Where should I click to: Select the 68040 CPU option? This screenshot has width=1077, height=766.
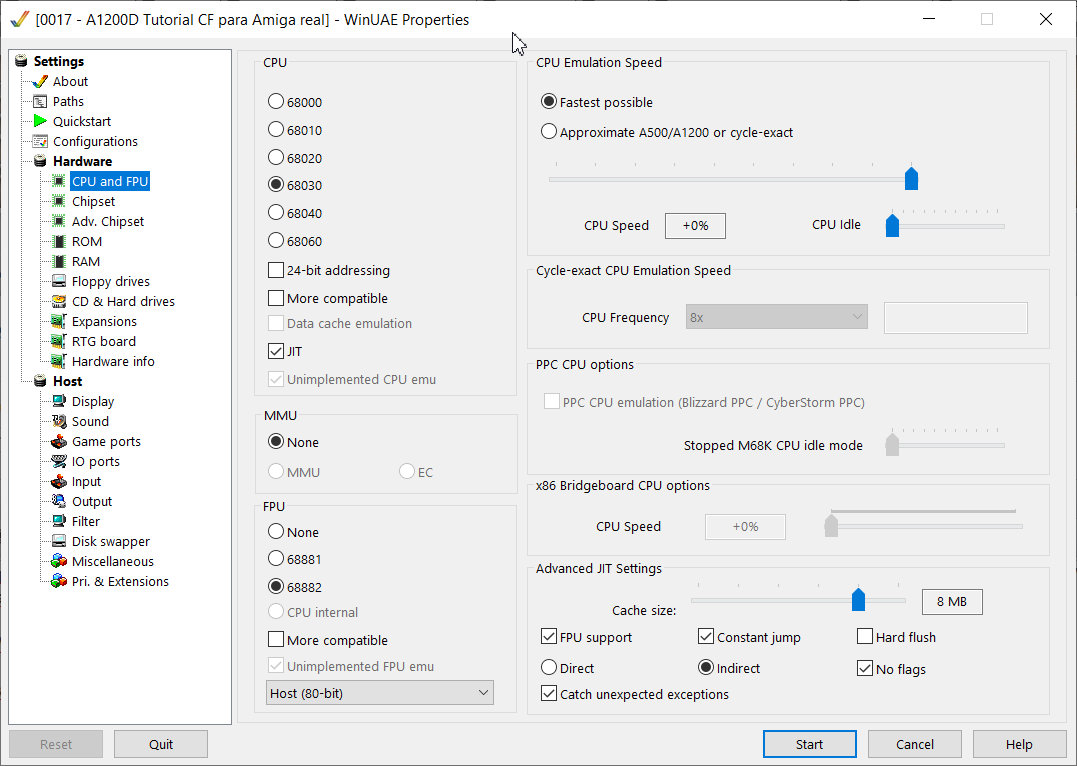[x=275, y=212]
